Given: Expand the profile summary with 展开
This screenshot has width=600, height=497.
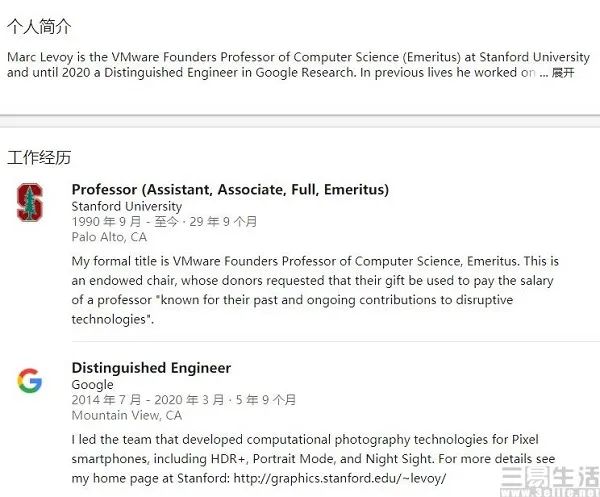Looking at the screenshot, I should 563,73.
